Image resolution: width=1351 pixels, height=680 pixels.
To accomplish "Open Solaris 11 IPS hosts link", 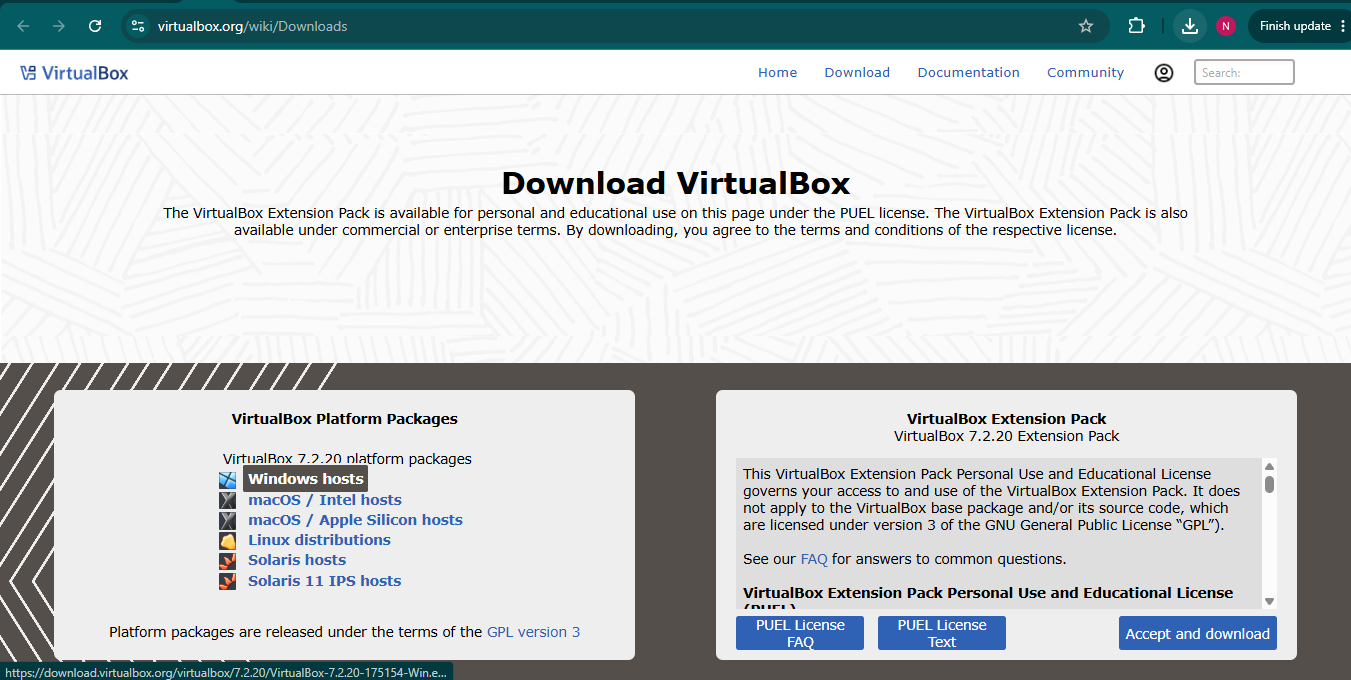I will coord(324,581).
